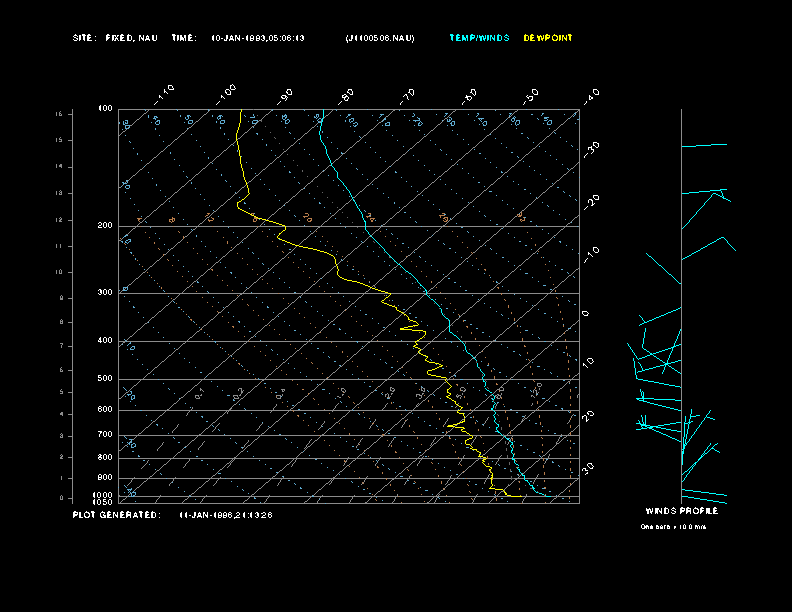This screenshot has height=612, width=792.
Task: Select the 200 pressure level label
Action: coord(104,226)
